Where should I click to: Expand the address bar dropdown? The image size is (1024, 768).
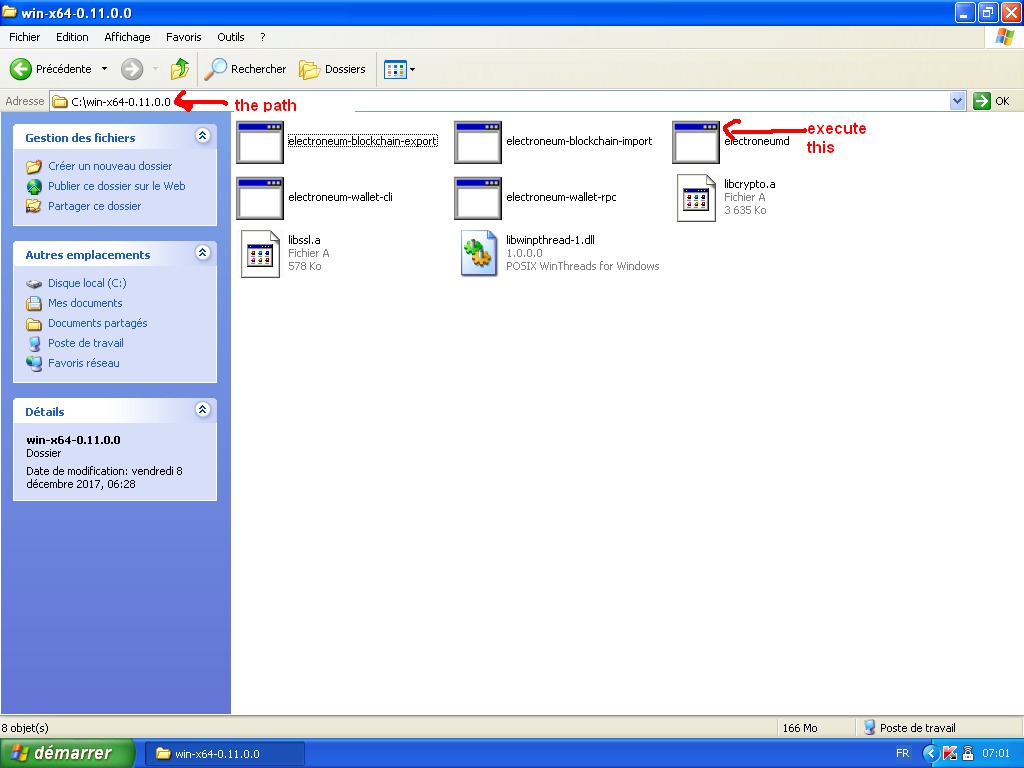[957, 101]
